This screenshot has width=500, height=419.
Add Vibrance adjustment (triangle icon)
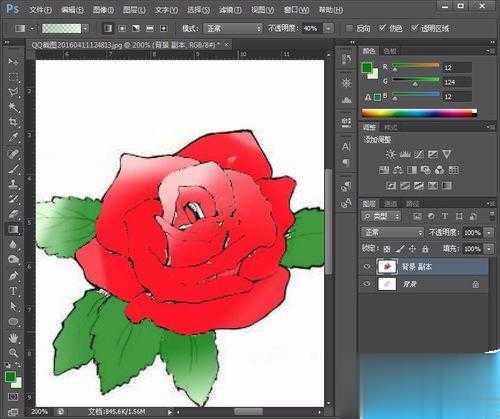(447, 154)
